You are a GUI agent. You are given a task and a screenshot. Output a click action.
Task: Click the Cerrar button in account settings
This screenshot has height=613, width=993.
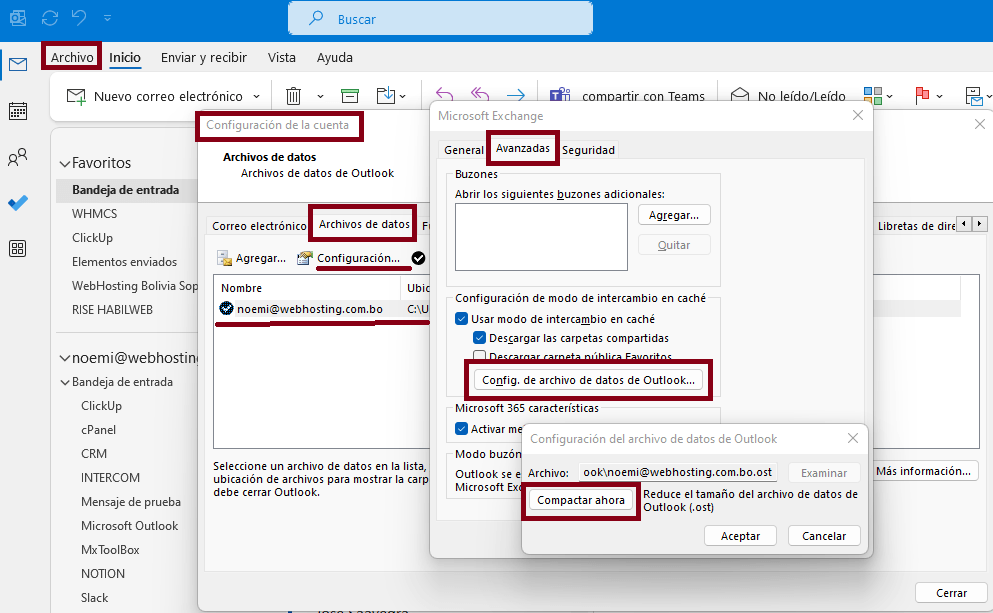click(x=951, y=593)
